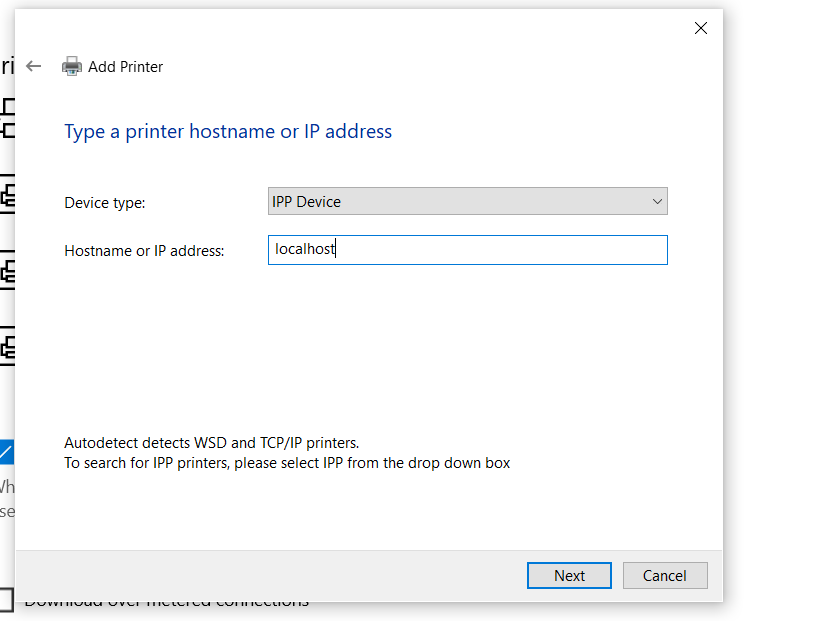Click the 'Type a printer hostname' heading
Viewport: 813px width, 621px height.
tap(228, 131)
